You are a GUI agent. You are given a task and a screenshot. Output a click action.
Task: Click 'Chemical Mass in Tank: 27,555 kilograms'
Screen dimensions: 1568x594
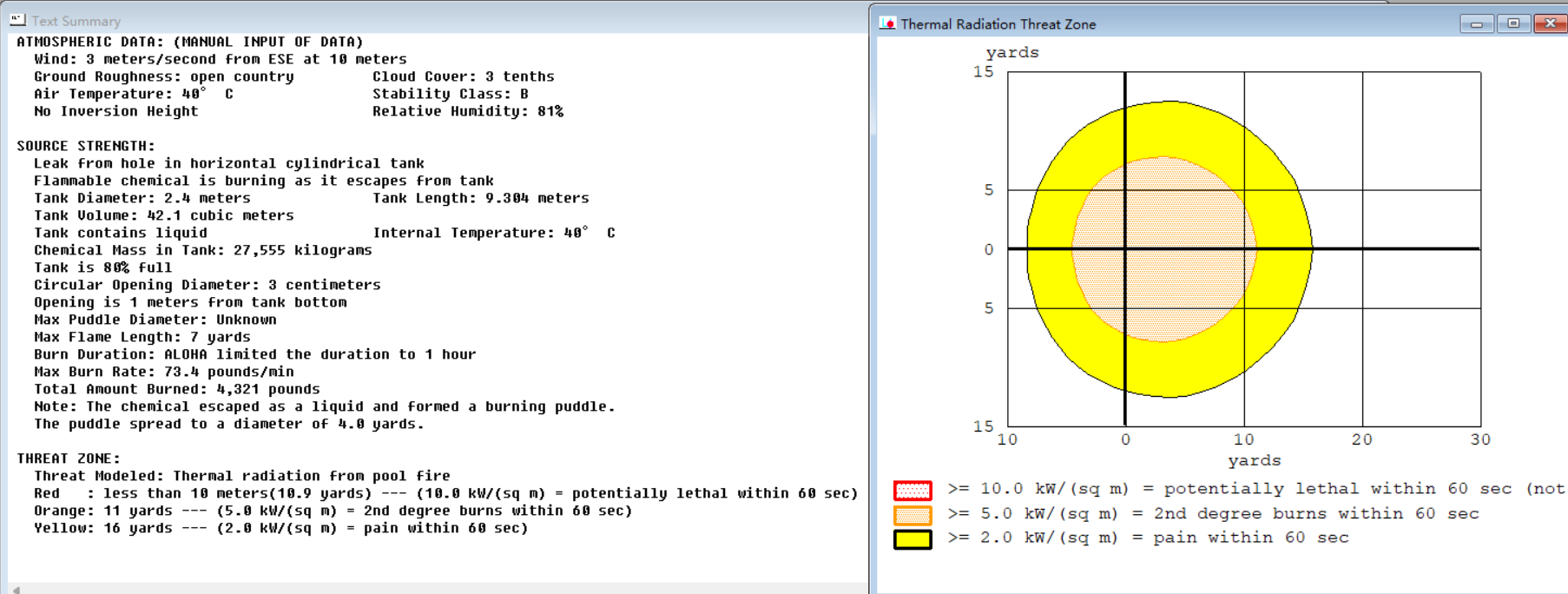coord(203,250)
